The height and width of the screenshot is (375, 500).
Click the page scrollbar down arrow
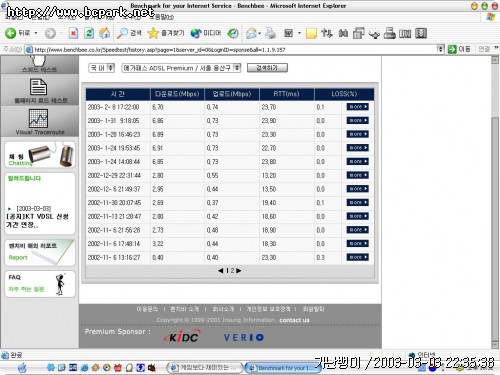point(495,344)
